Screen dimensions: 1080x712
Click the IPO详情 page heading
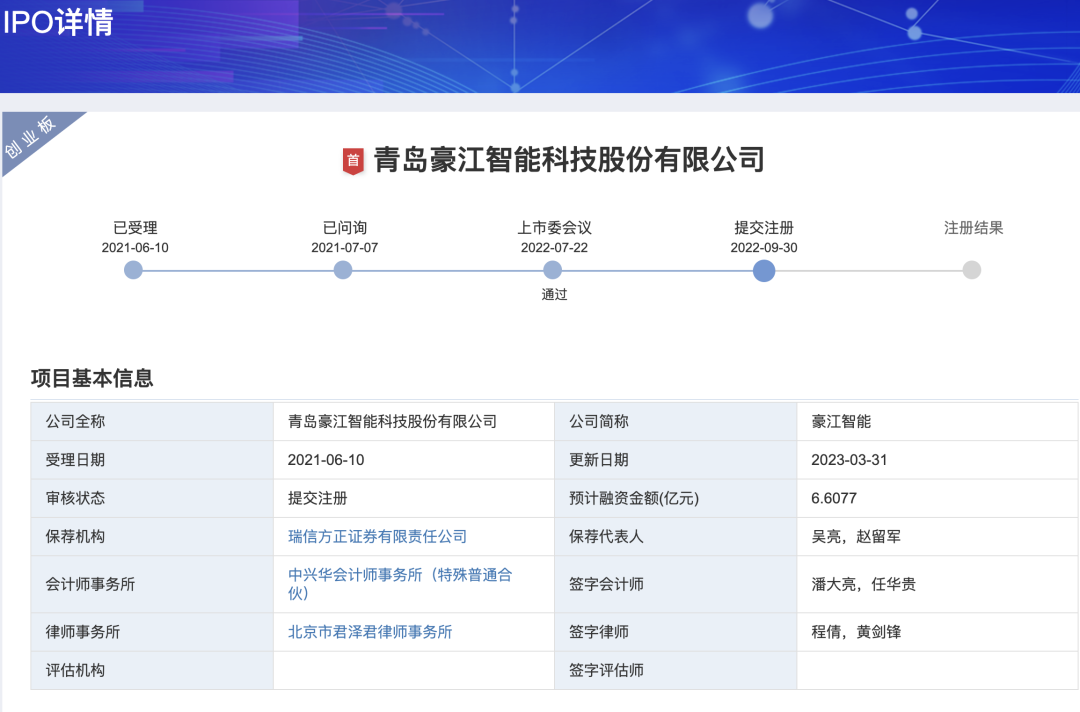(58, 23)
